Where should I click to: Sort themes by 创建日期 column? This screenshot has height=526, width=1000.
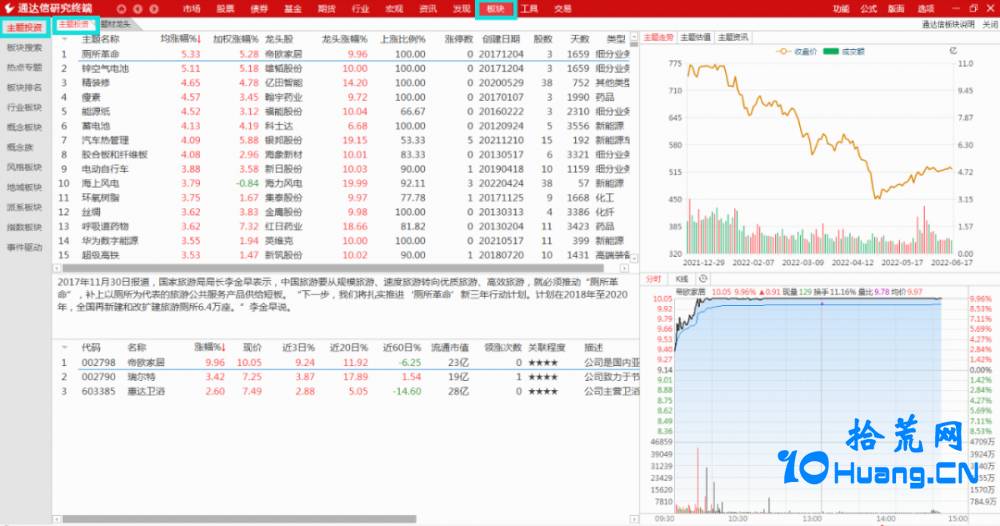[501, 39]
